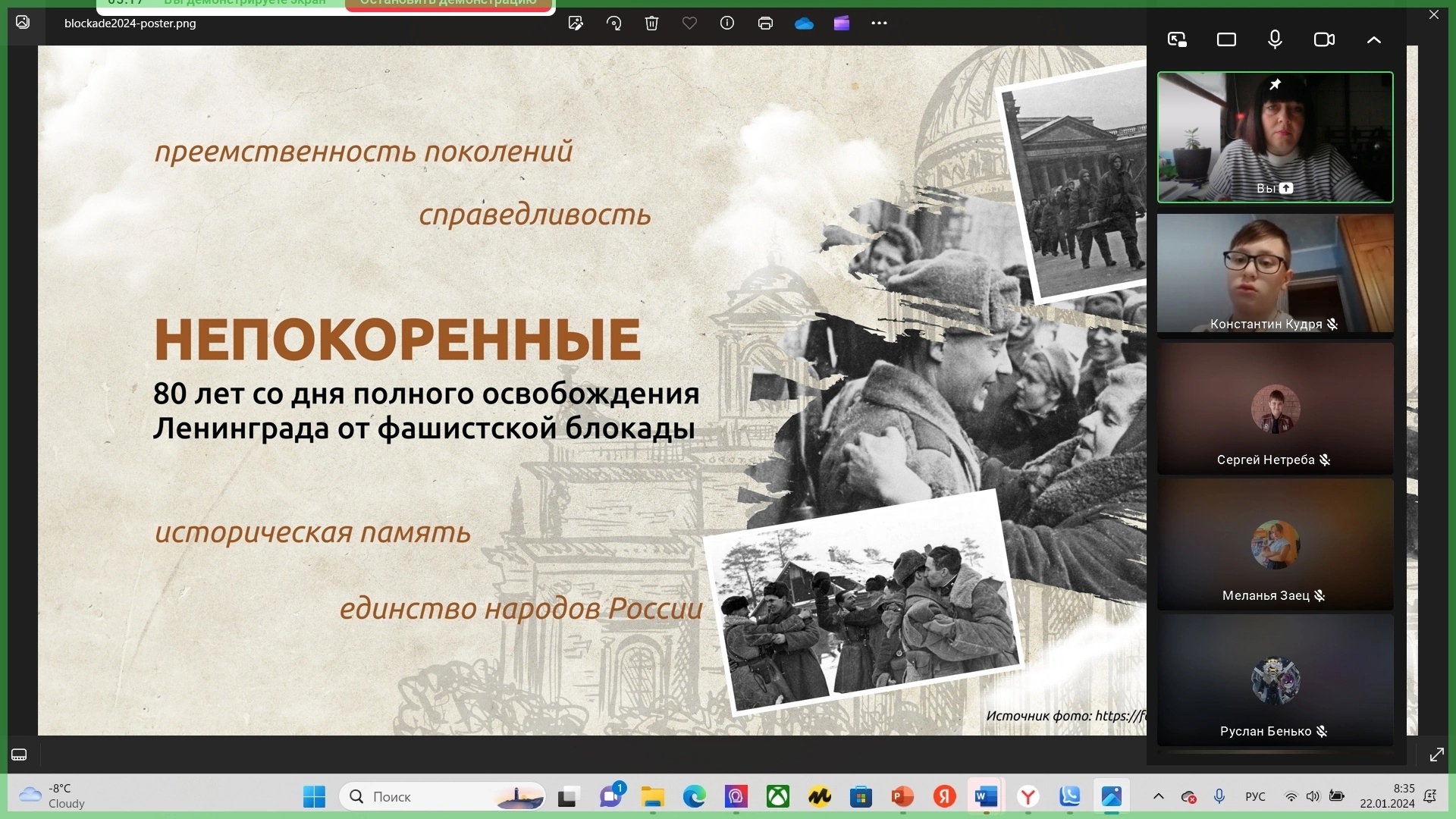Open the red Yandex Я app
1456x819 pixels.
pos(944,797)
